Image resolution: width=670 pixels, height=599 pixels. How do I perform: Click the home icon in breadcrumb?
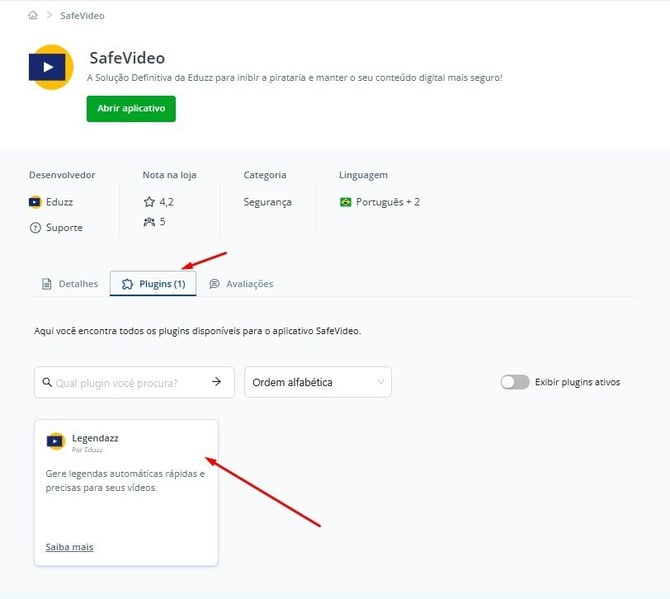coord(33,16)
